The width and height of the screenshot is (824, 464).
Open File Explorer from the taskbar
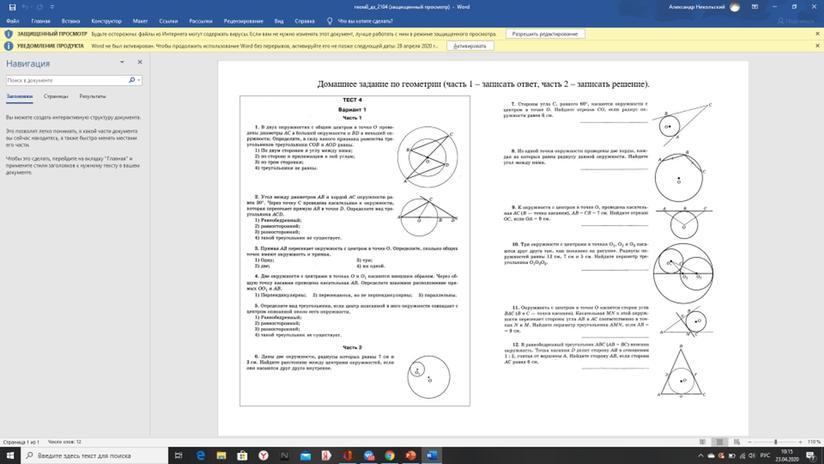(x=221, y=456)
